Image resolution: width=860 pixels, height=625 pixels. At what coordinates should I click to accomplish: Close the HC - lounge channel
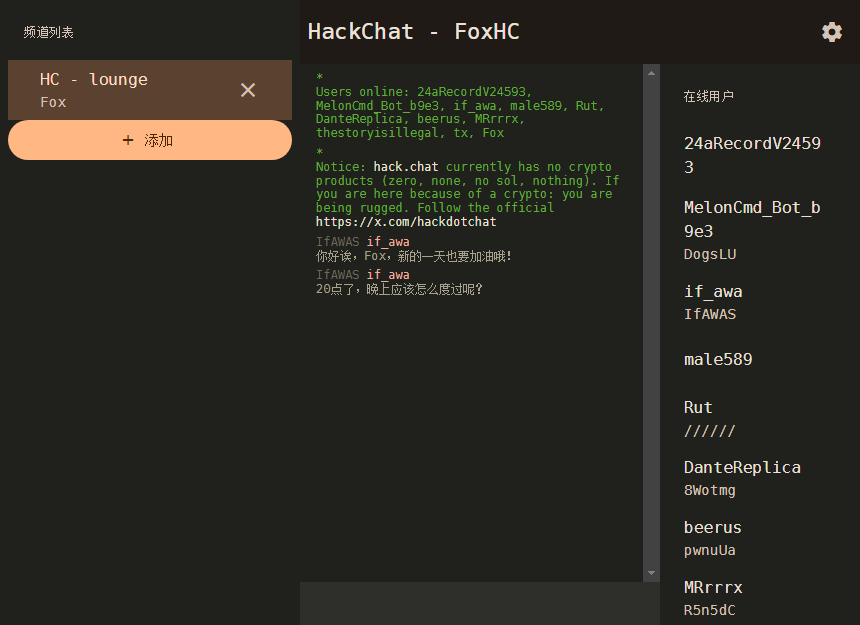(x=248, y=90)
